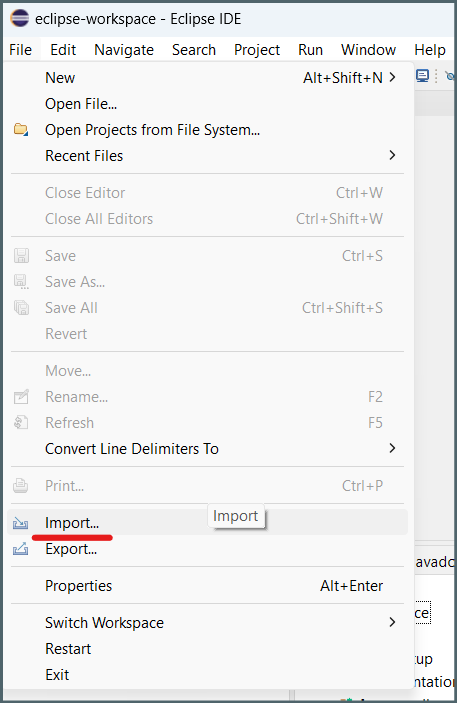Viewport: 457px width, 703px height.
Task: Click the Eclipse logo in title bar
Action: [20, 19]
